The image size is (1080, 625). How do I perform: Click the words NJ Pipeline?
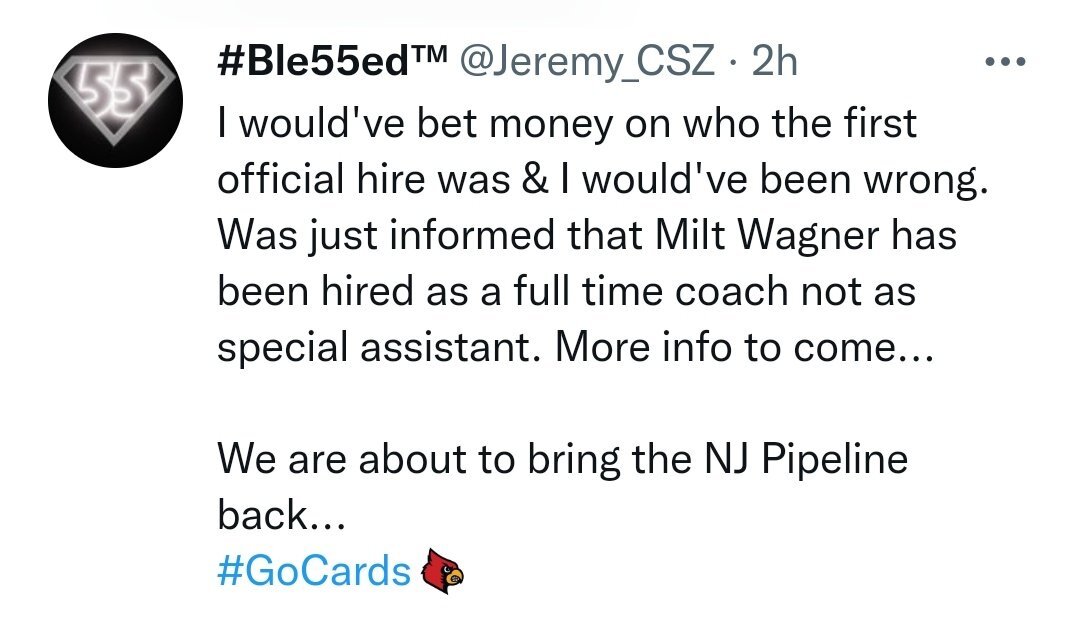[x=806, y=460]
